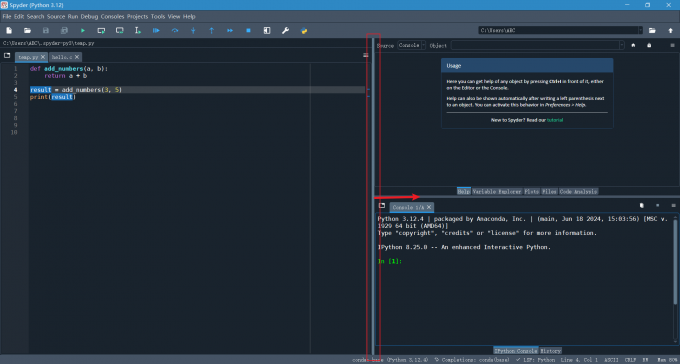The image size is (680, 364).
Task: Open the Edit menu
Action: 19,16
